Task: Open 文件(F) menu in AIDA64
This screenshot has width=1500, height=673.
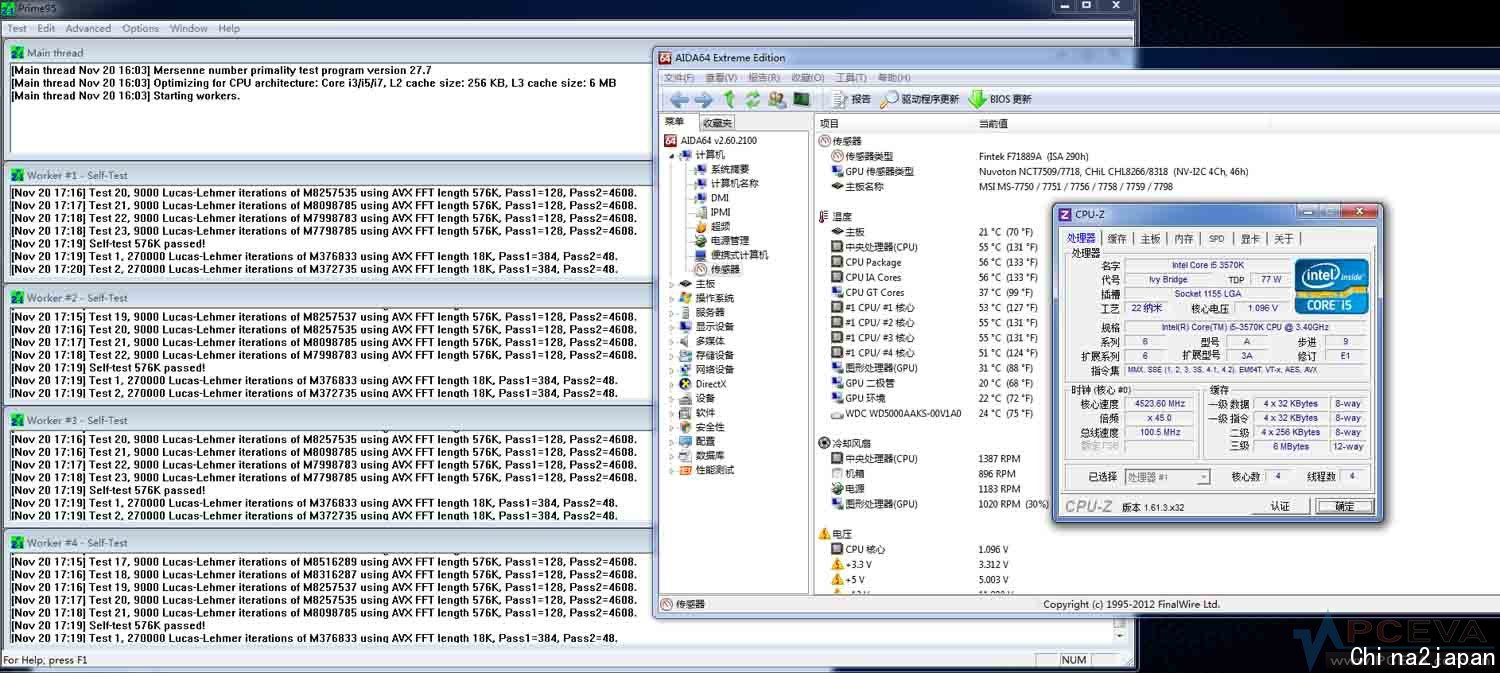Action: click(x=679, y=78)
